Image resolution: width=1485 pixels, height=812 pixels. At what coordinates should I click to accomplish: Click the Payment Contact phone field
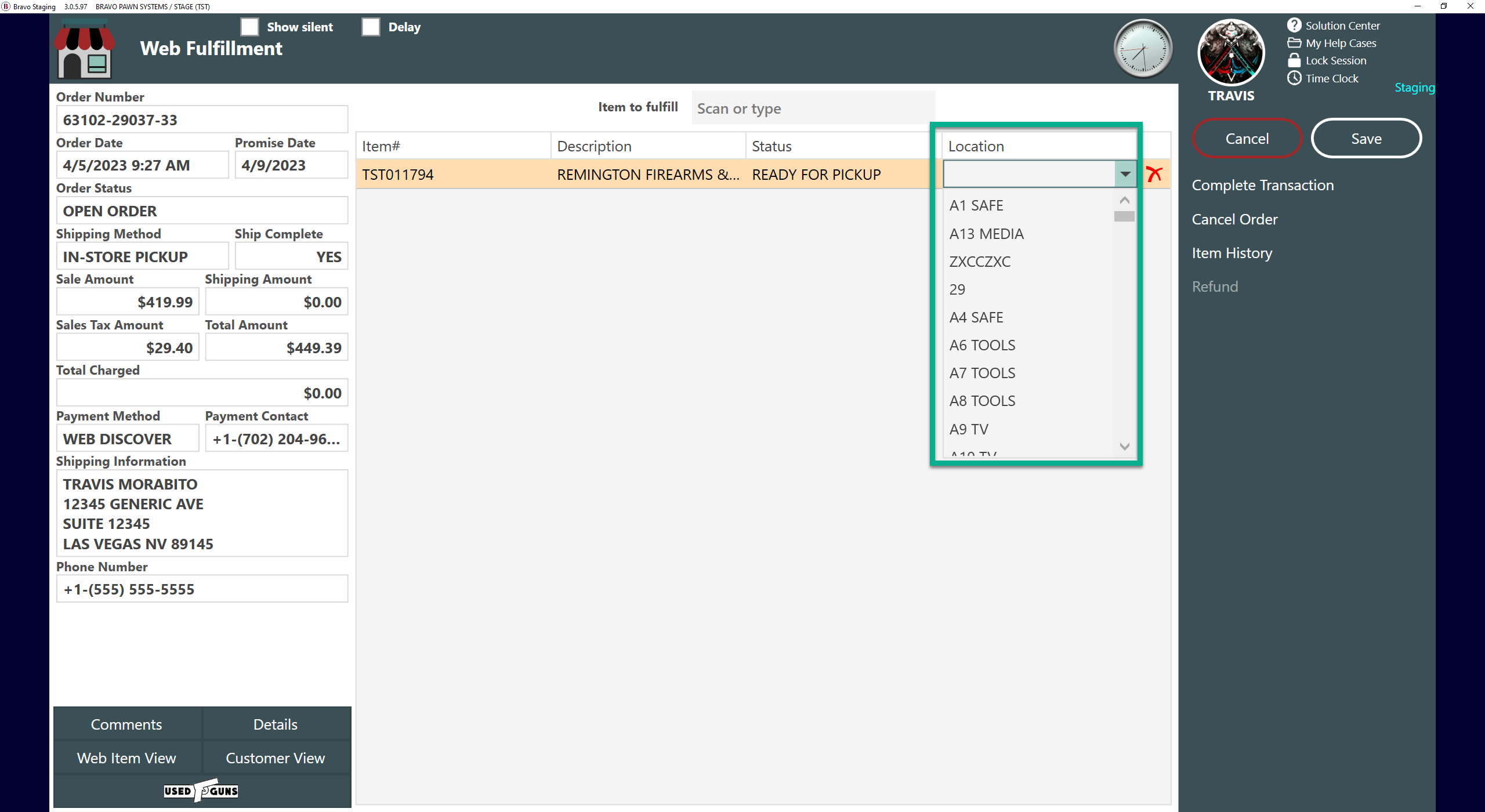pos(276,439)
